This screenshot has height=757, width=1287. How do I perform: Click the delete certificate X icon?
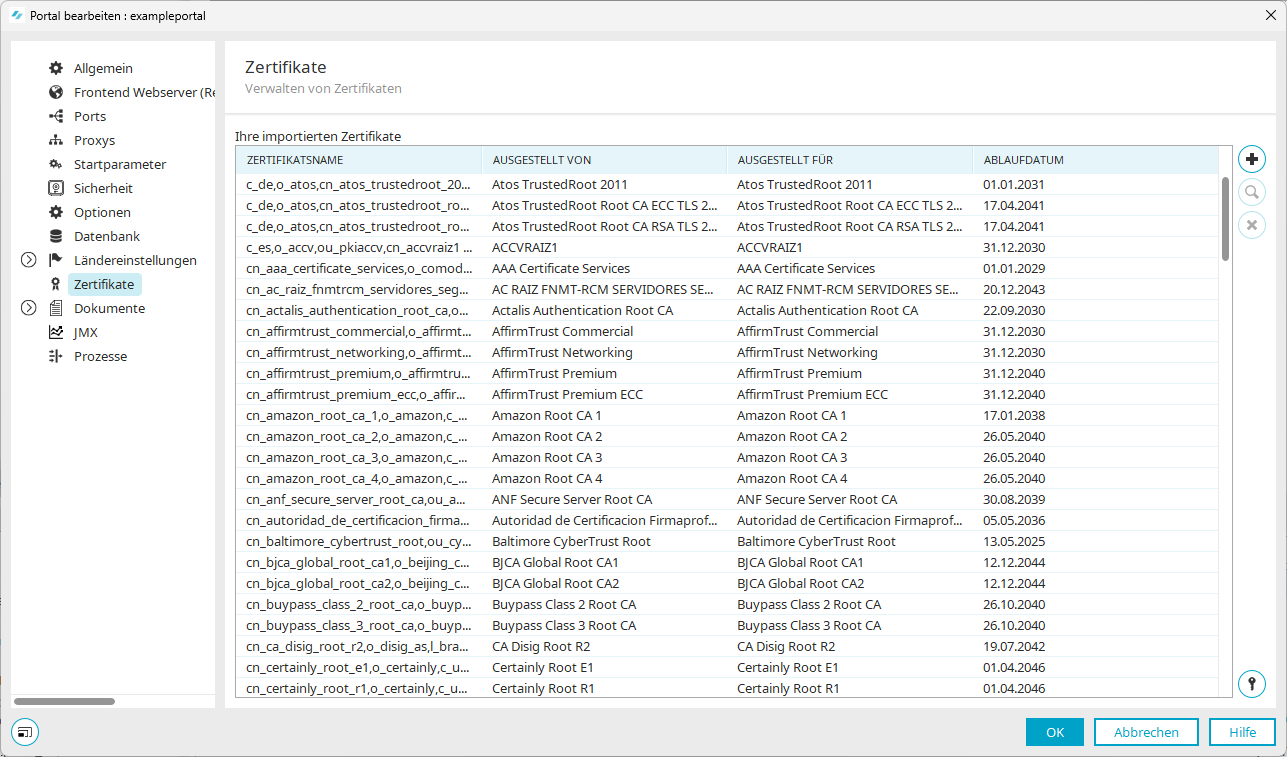1251,225
